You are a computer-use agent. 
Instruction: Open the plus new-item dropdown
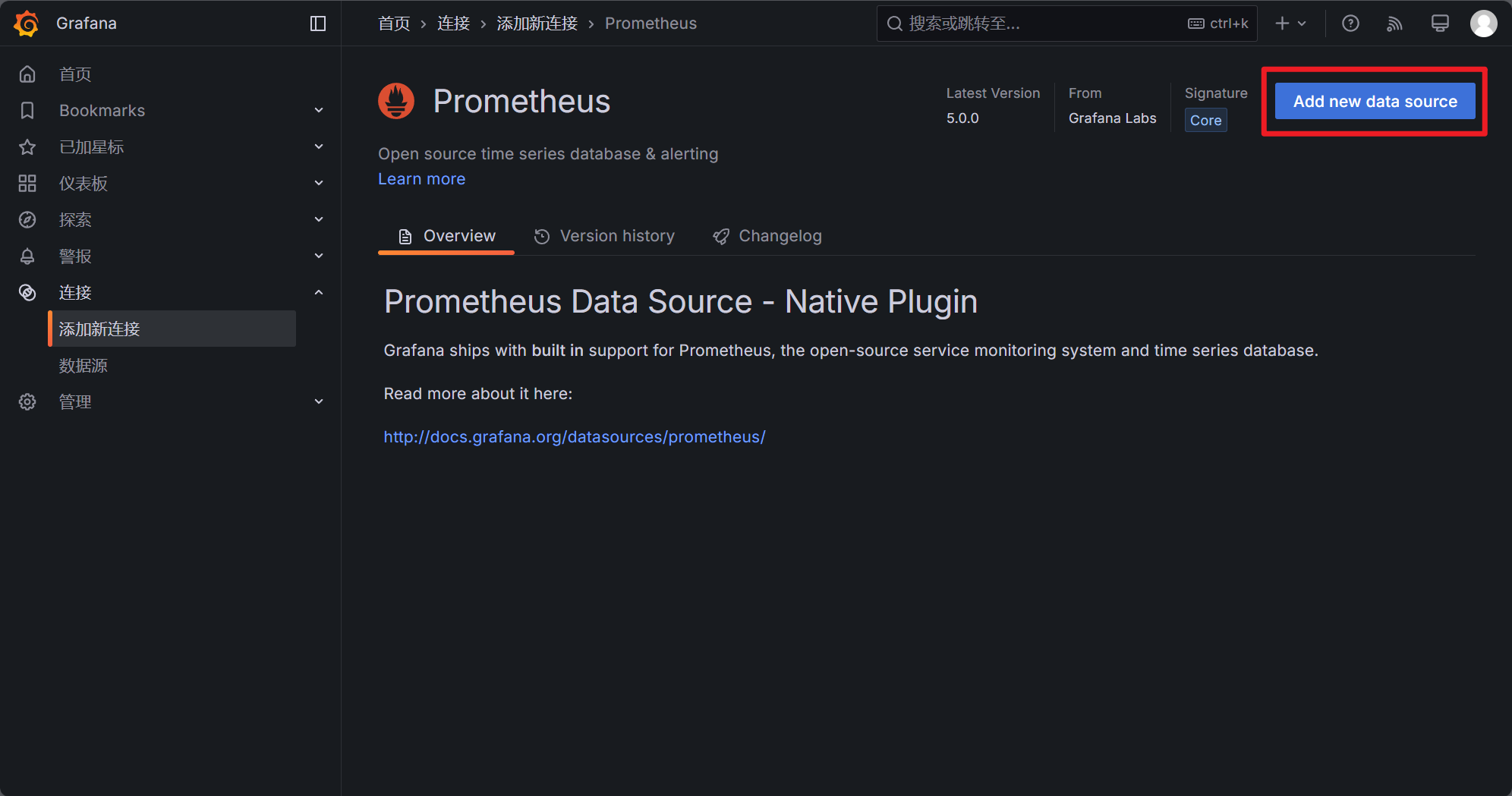tap(1290, 24)
